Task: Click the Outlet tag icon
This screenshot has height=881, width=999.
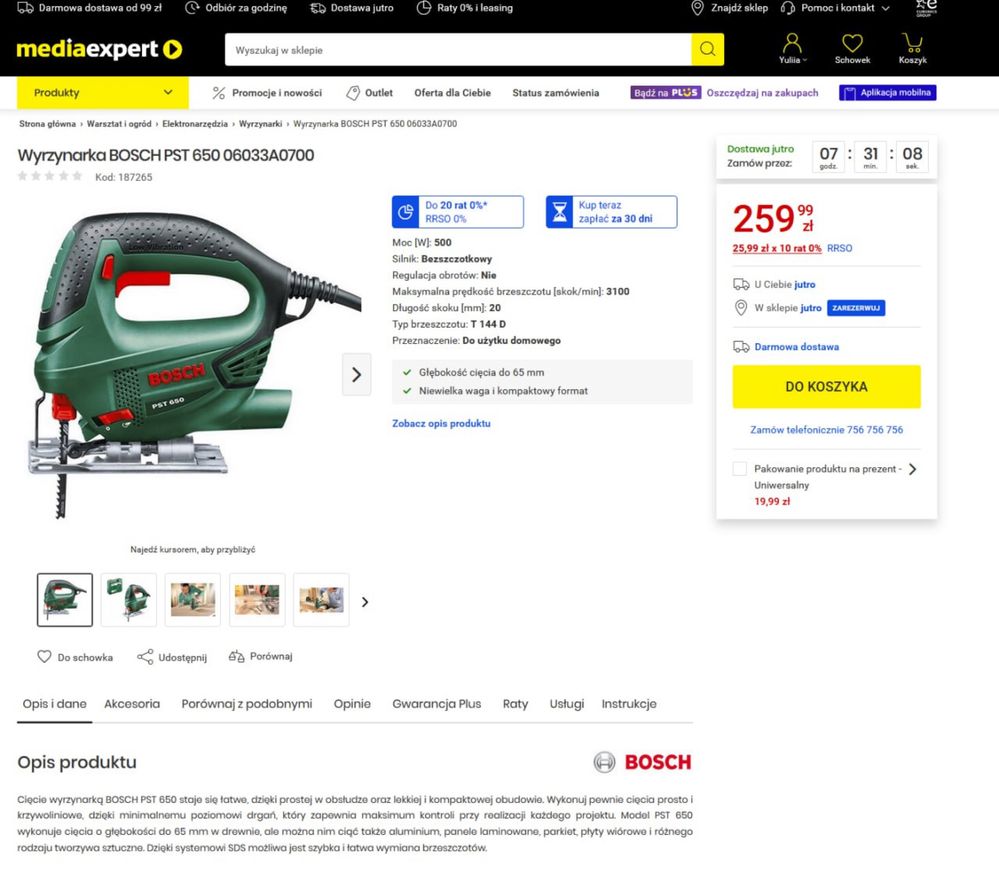Action: click(352, 93)
